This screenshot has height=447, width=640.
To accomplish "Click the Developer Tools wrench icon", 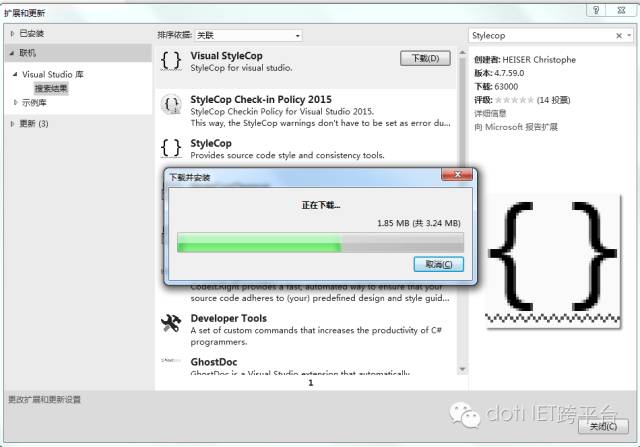I will point(171,323).
